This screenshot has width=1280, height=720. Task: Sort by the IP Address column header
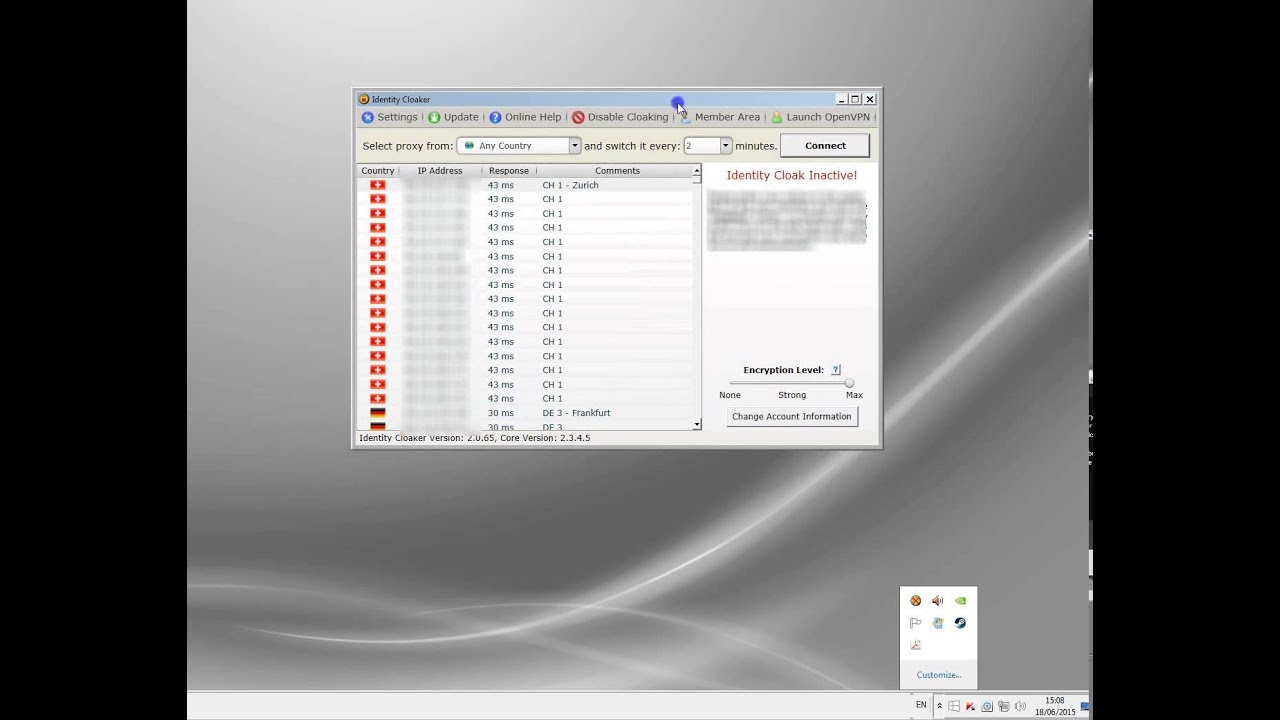tap(440, 171)
